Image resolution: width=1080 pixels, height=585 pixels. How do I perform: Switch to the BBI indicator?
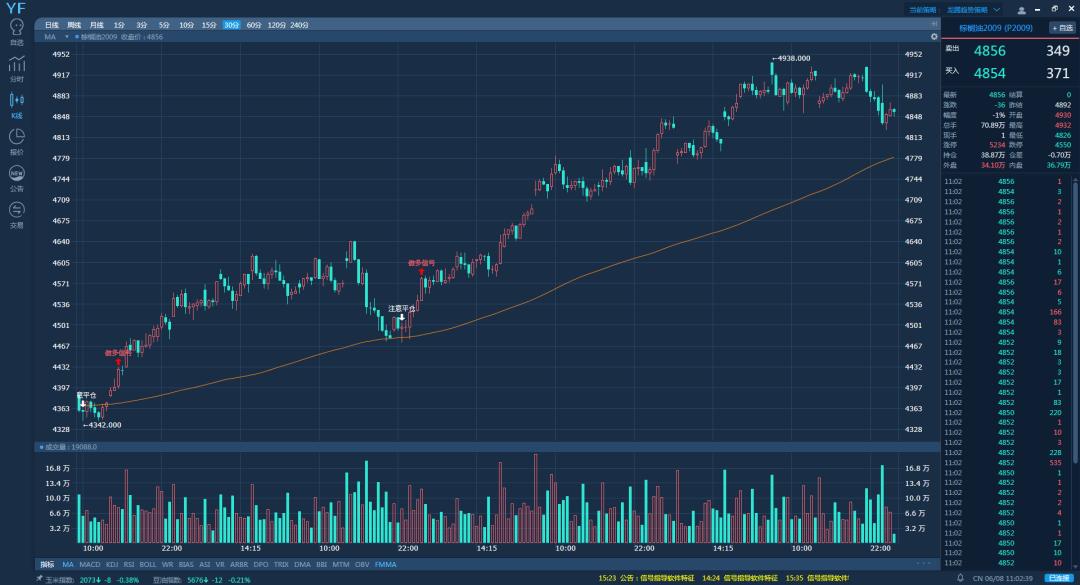coord(322,564)
